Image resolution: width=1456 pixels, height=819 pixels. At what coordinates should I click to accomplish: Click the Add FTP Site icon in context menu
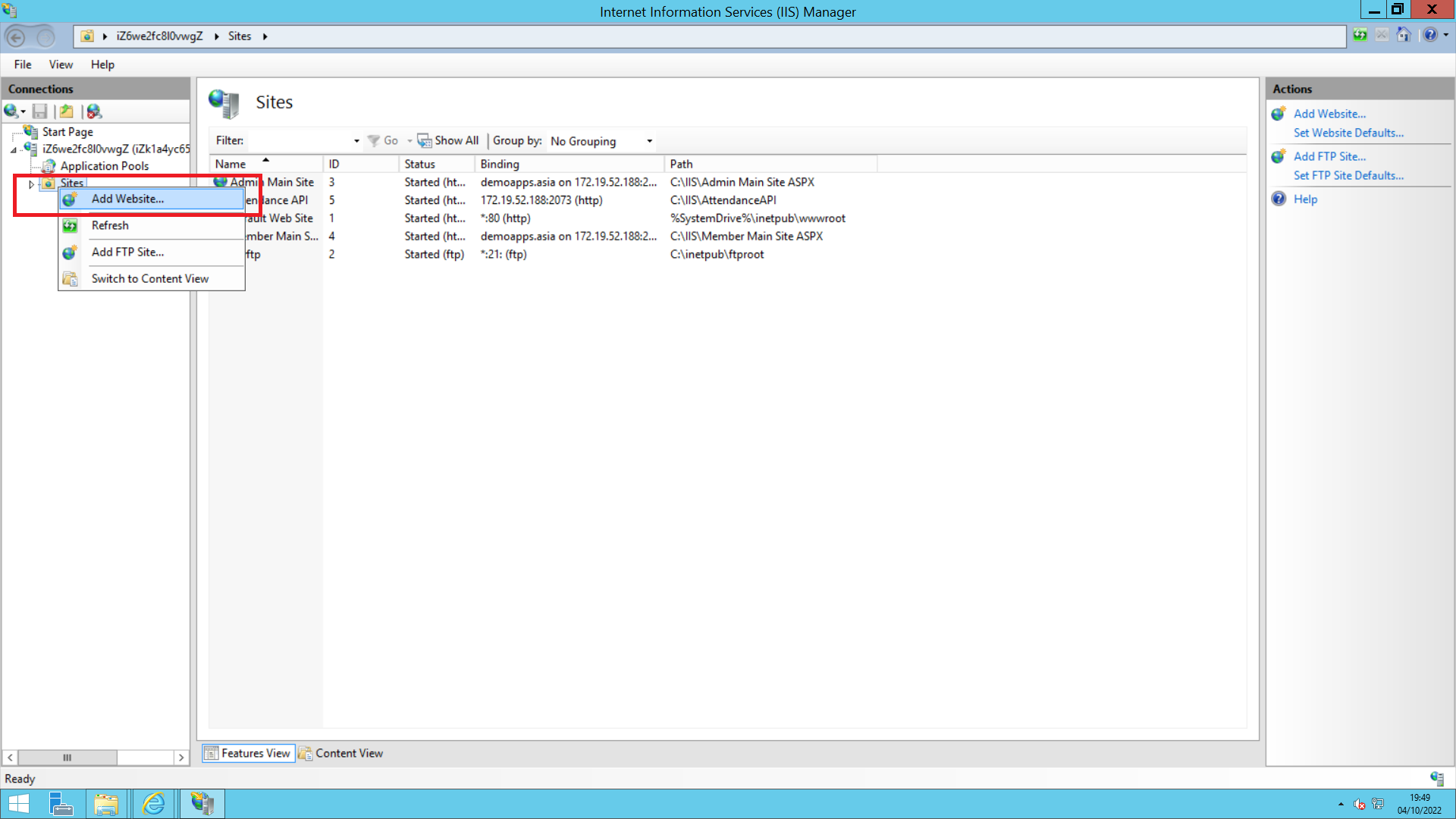pos(70,252)
